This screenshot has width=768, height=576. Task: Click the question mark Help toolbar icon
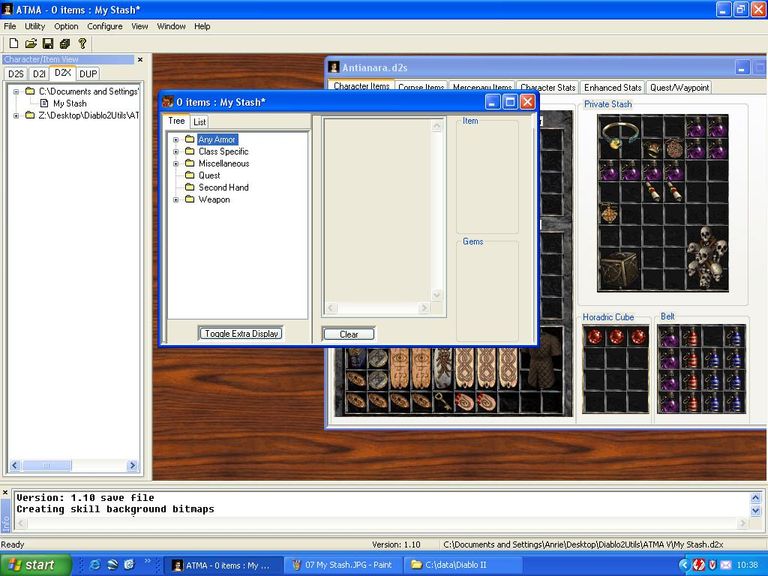[82, 44]
